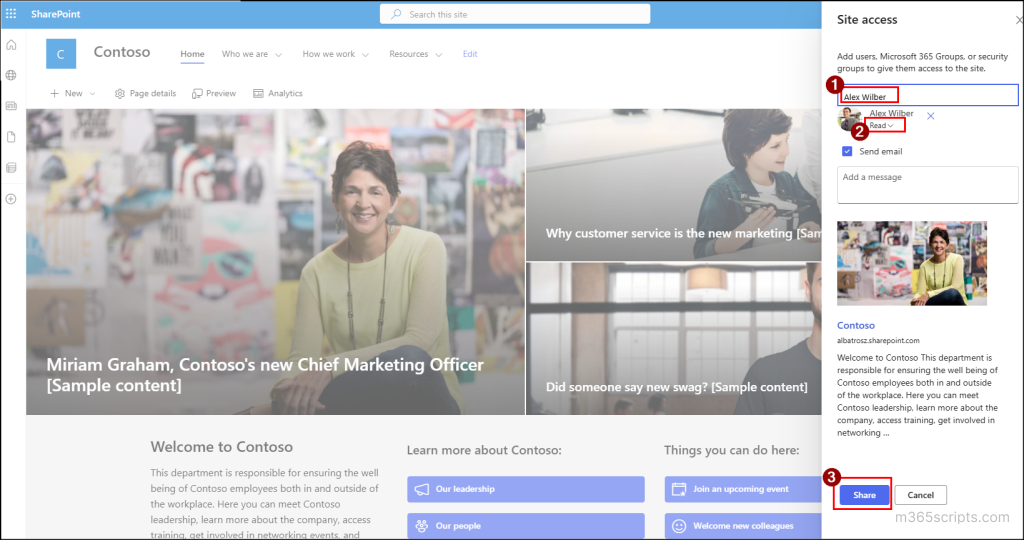Open the My files page icon
The image size is (1024, 540).
tap(11, 137)
